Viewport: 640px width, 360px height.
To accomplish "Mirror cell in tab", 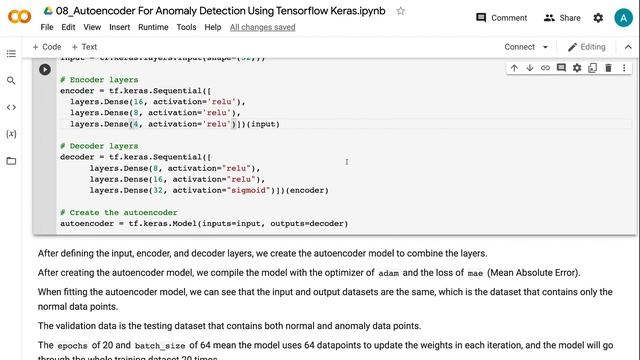I will 592,68.
